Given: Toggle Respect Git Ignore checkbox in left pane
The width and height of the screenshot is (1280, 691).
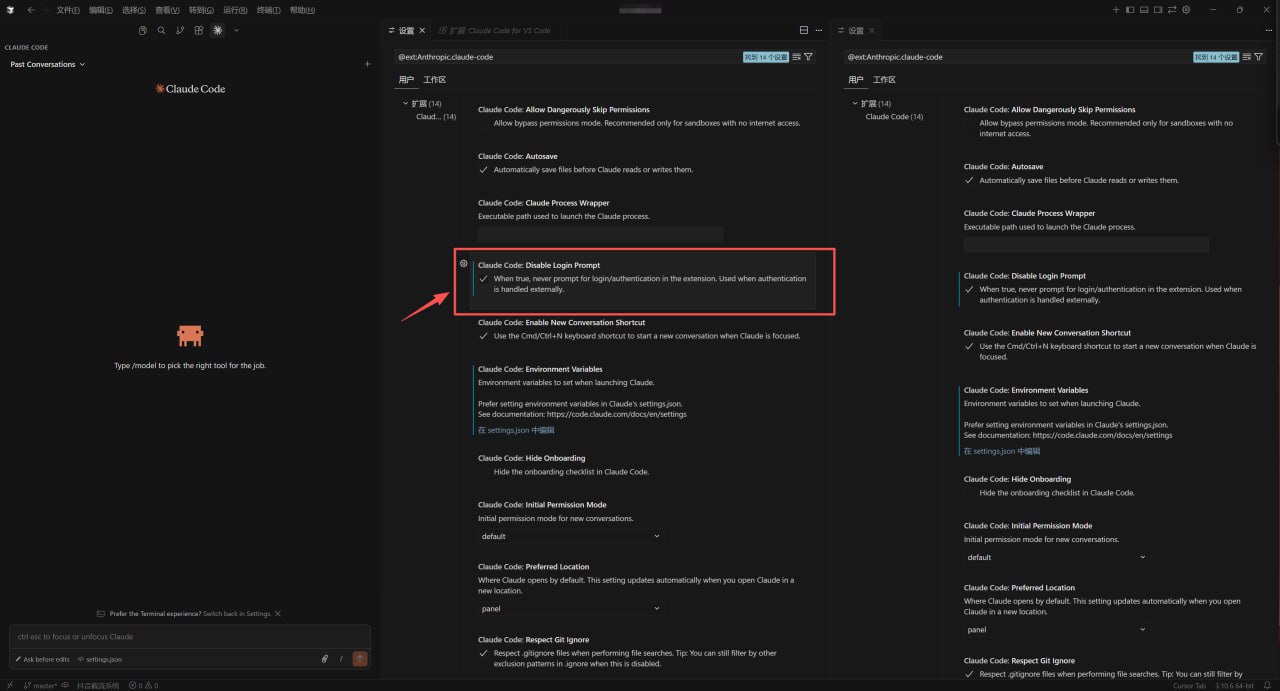Looking at the screenshot, I should (484, 653).
